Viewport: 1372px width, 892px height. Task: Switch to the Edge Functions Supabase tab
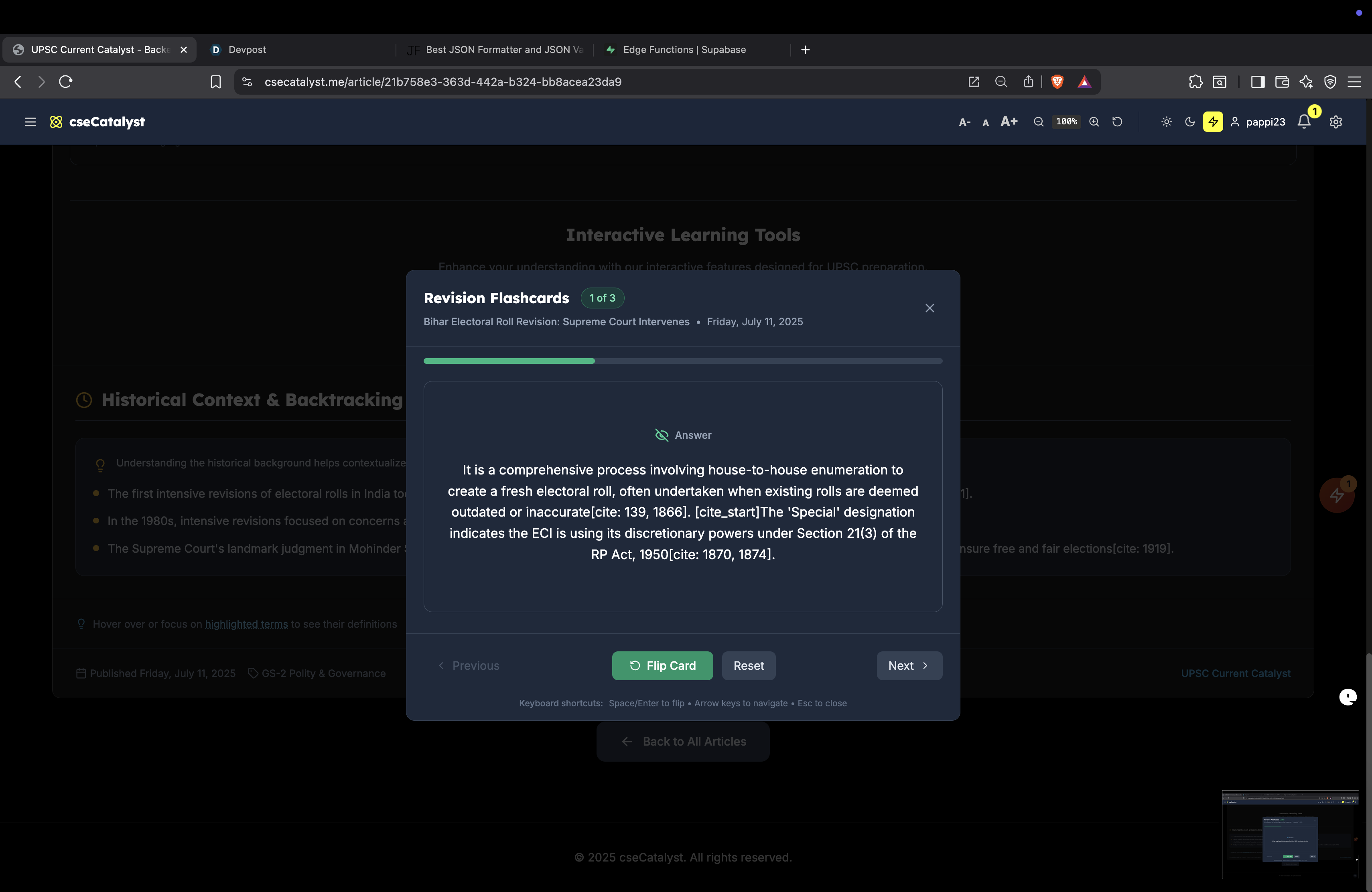684,50
